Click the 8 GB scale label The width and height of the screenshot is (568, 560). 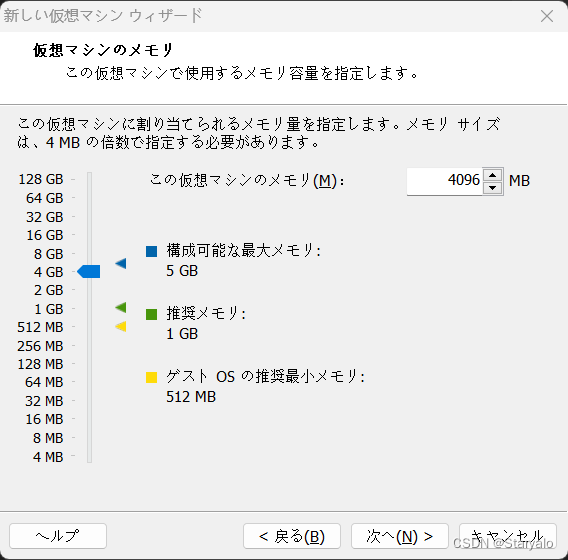49,254
